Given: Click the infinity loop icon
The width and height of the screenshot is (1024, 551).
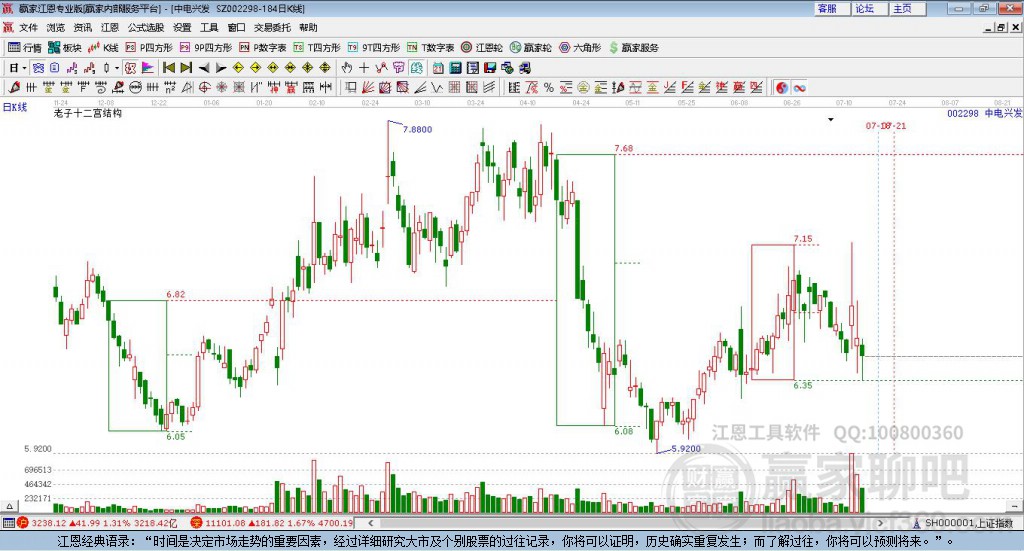Looking at the screenshot, I should [x=800, y=87].
